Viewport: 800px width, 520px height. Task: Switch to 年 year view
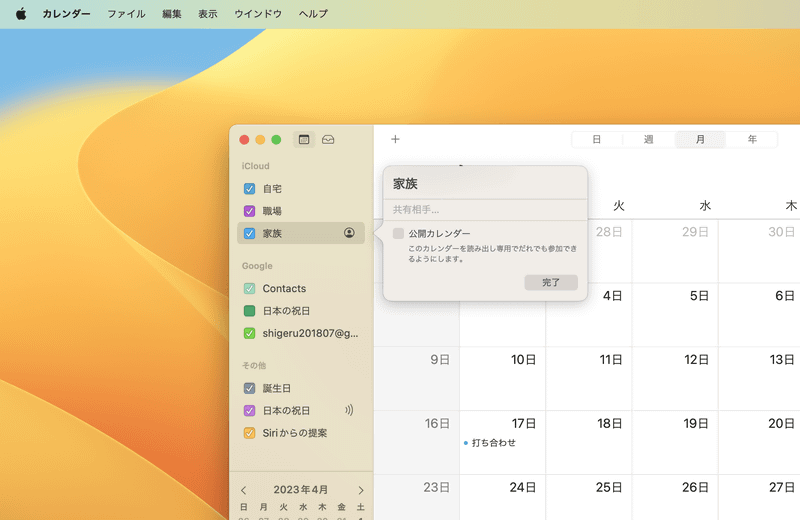752,139
